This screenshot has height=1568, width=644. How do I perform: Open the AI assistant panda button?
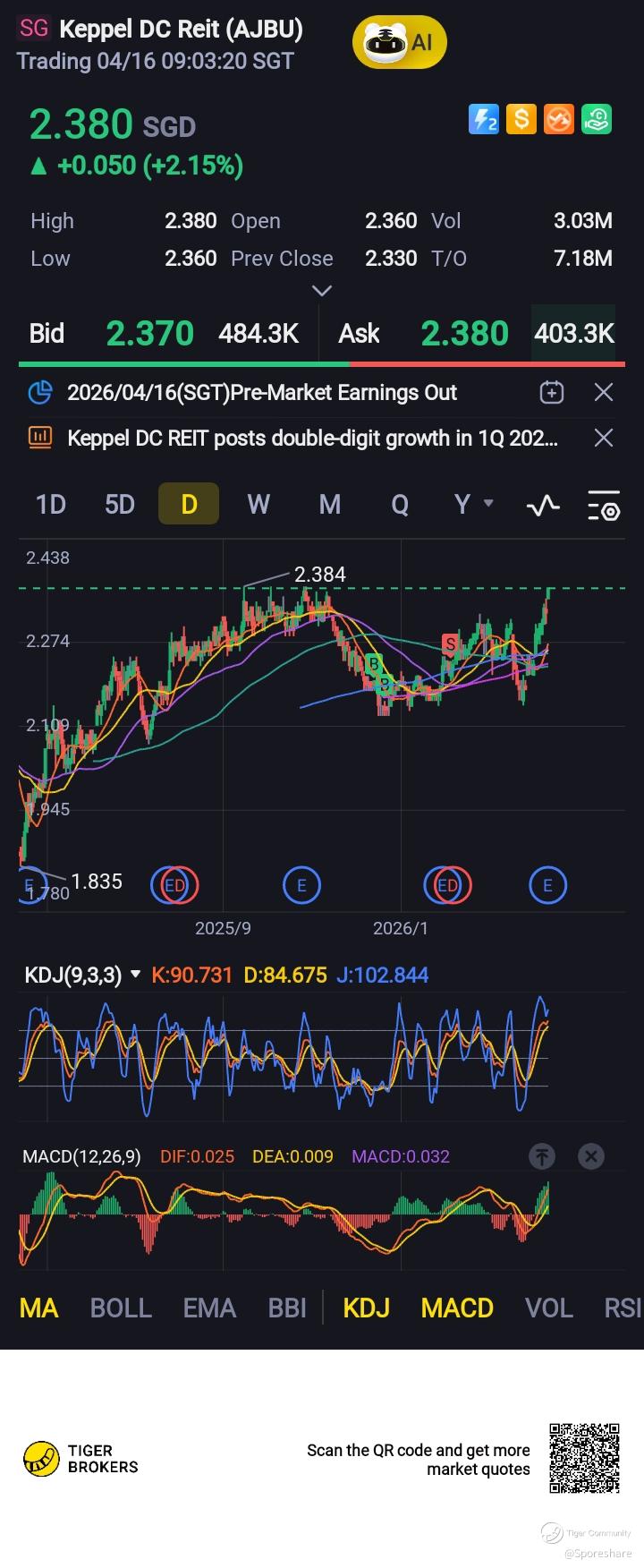(400, 42)
